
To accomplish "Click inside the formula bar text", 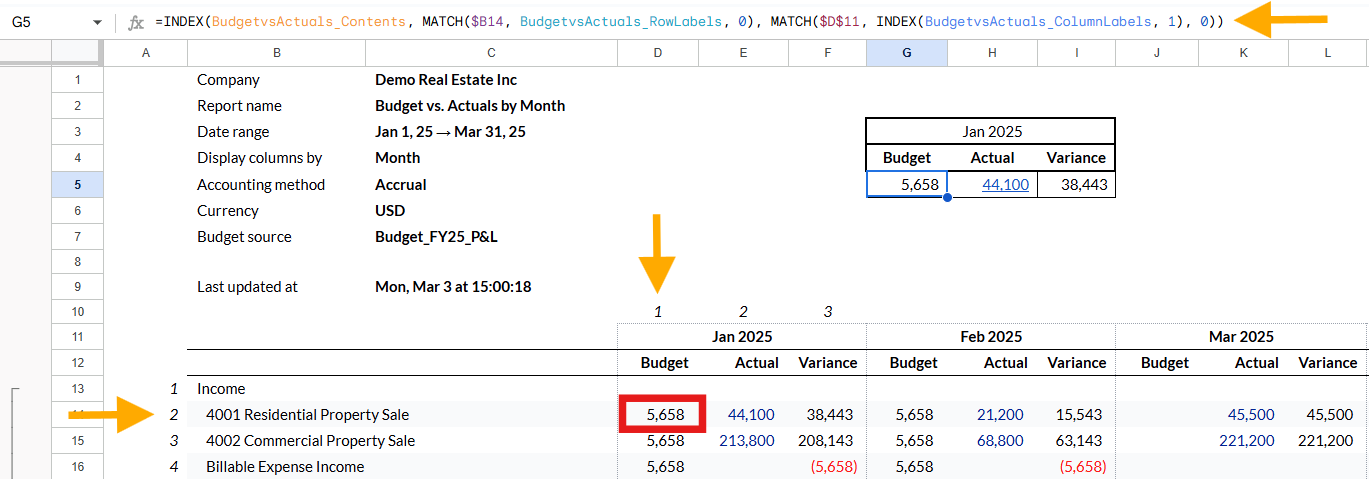I will pyautogui.click(x=689, y=21).
